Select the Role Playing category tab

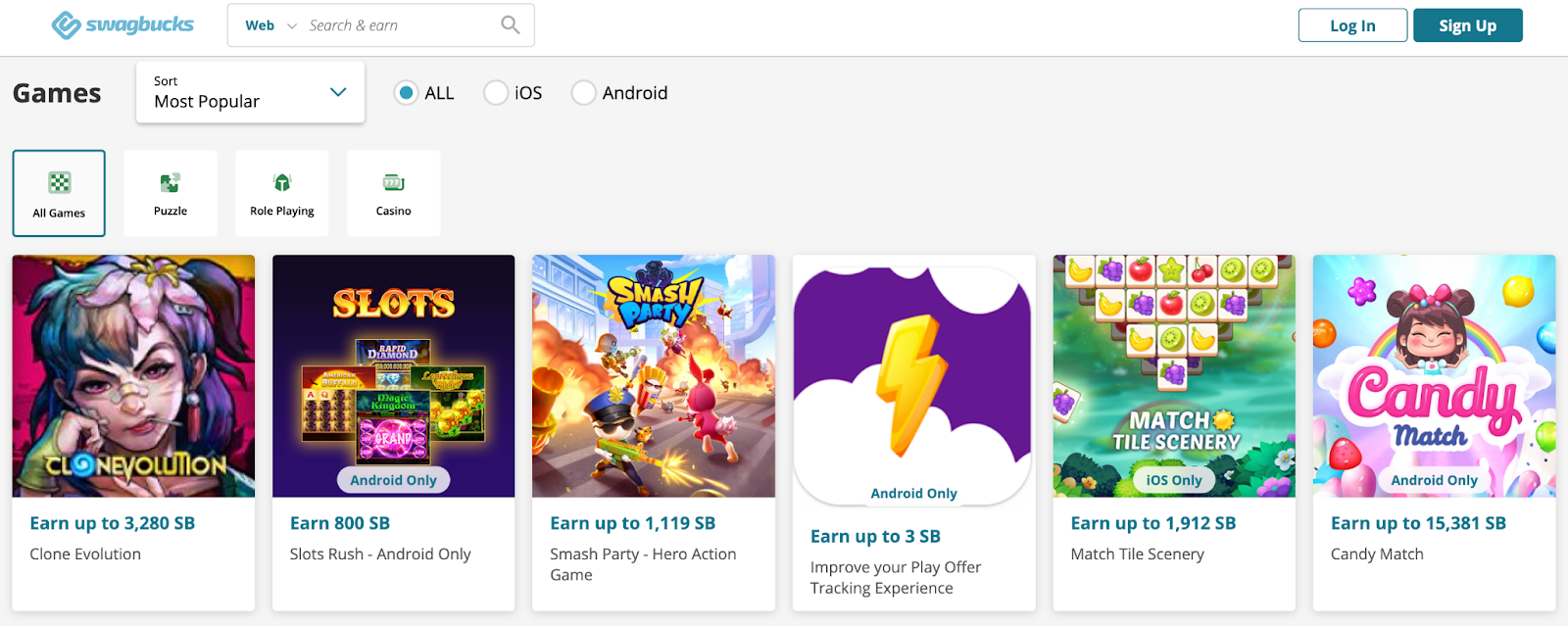(282, 193)
